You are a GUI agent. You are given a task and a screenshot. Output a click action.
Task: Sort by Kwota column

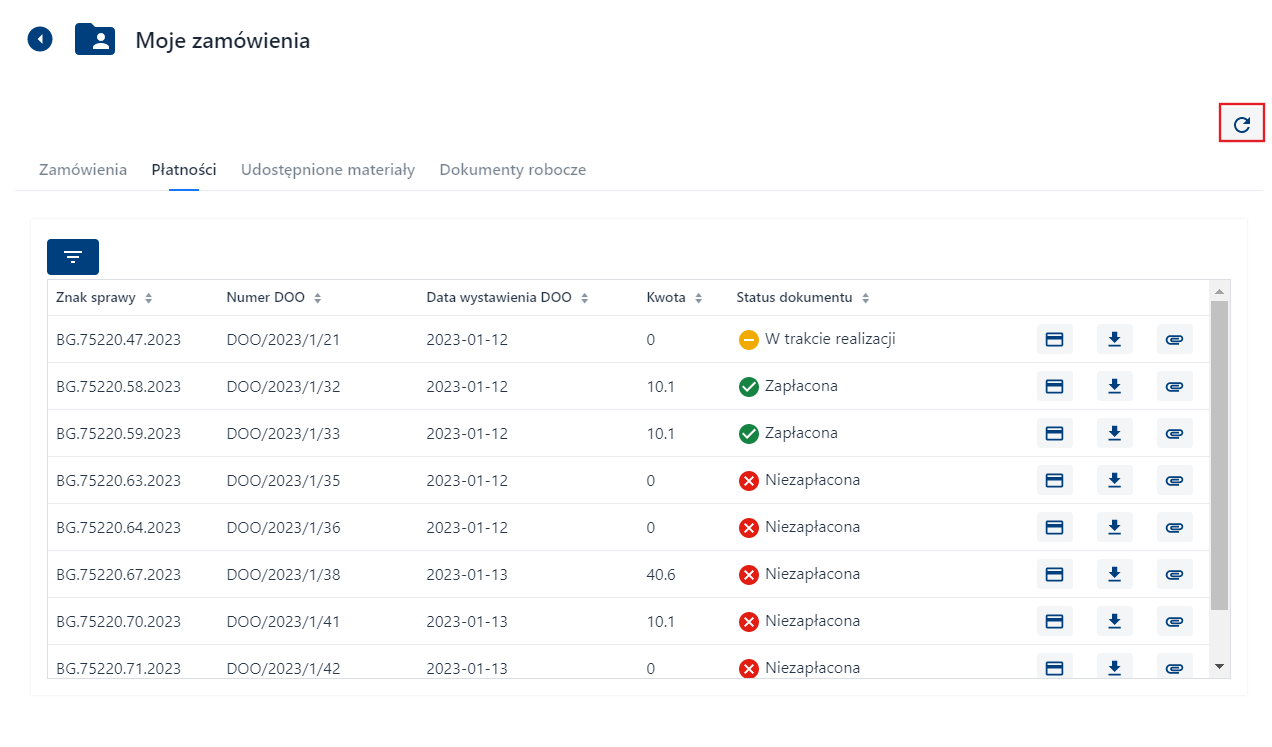coord(698,298)
